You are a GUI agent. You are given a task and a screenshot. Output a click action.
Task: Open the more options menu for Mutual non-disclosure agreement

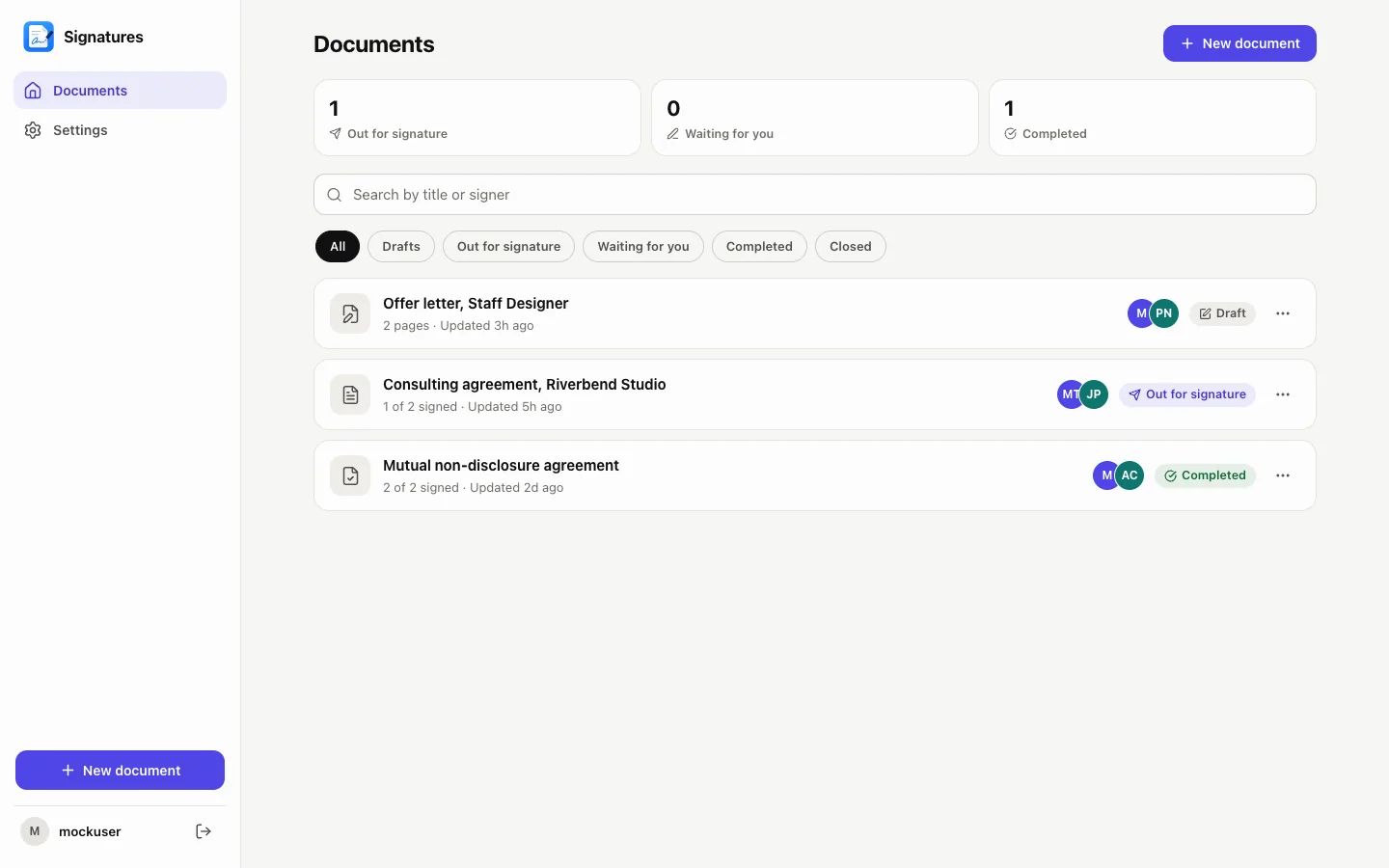click(x=1283, y=475)
